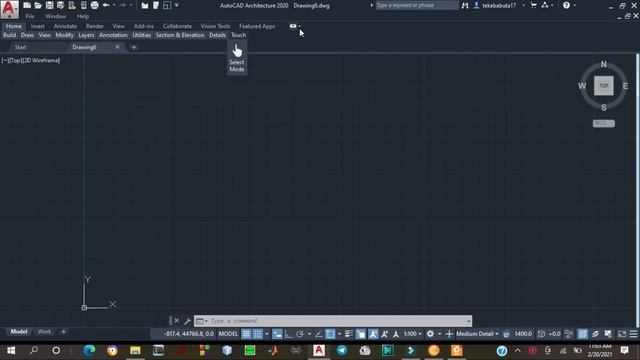Screen dimensions: 640x360
Task: Toggle the drawing grid display
Action: tap(246, 334)
